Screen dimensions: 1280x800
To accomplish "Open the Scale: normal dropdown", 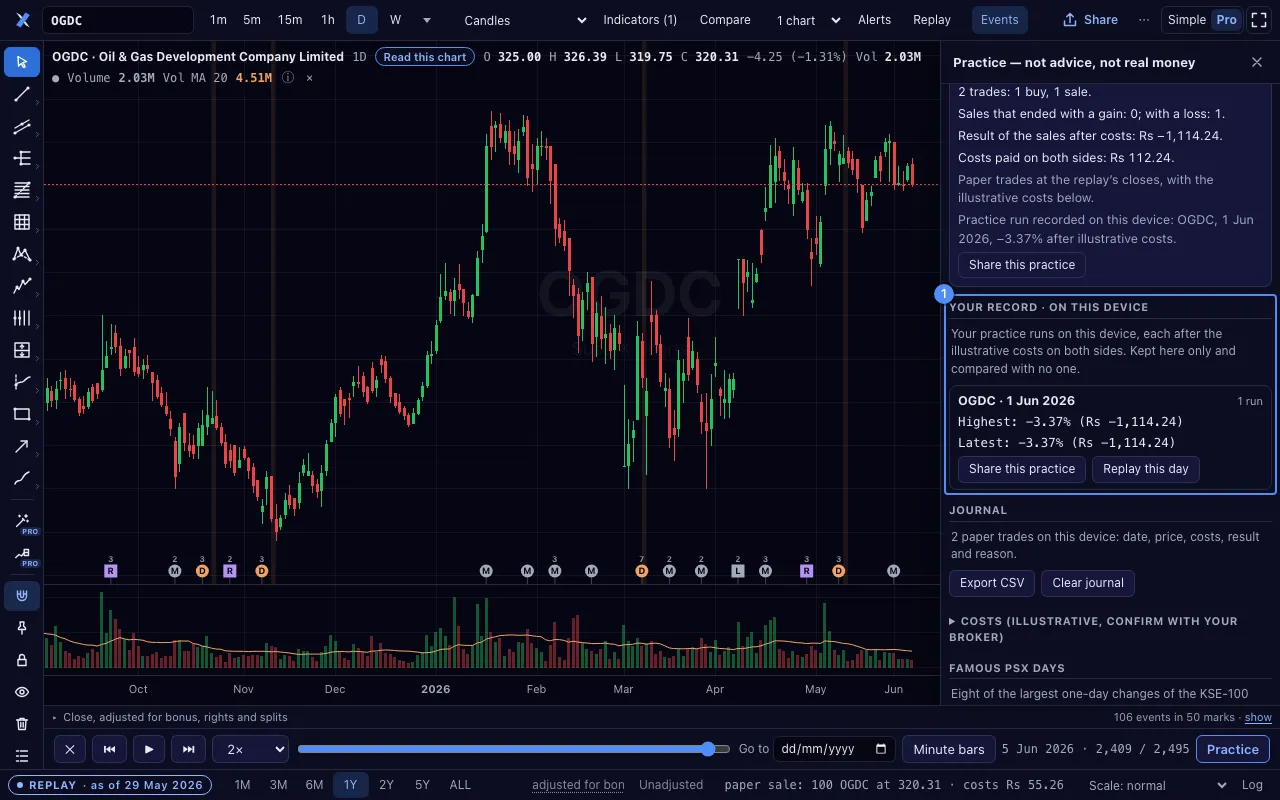I will [x=1159, y=785].
